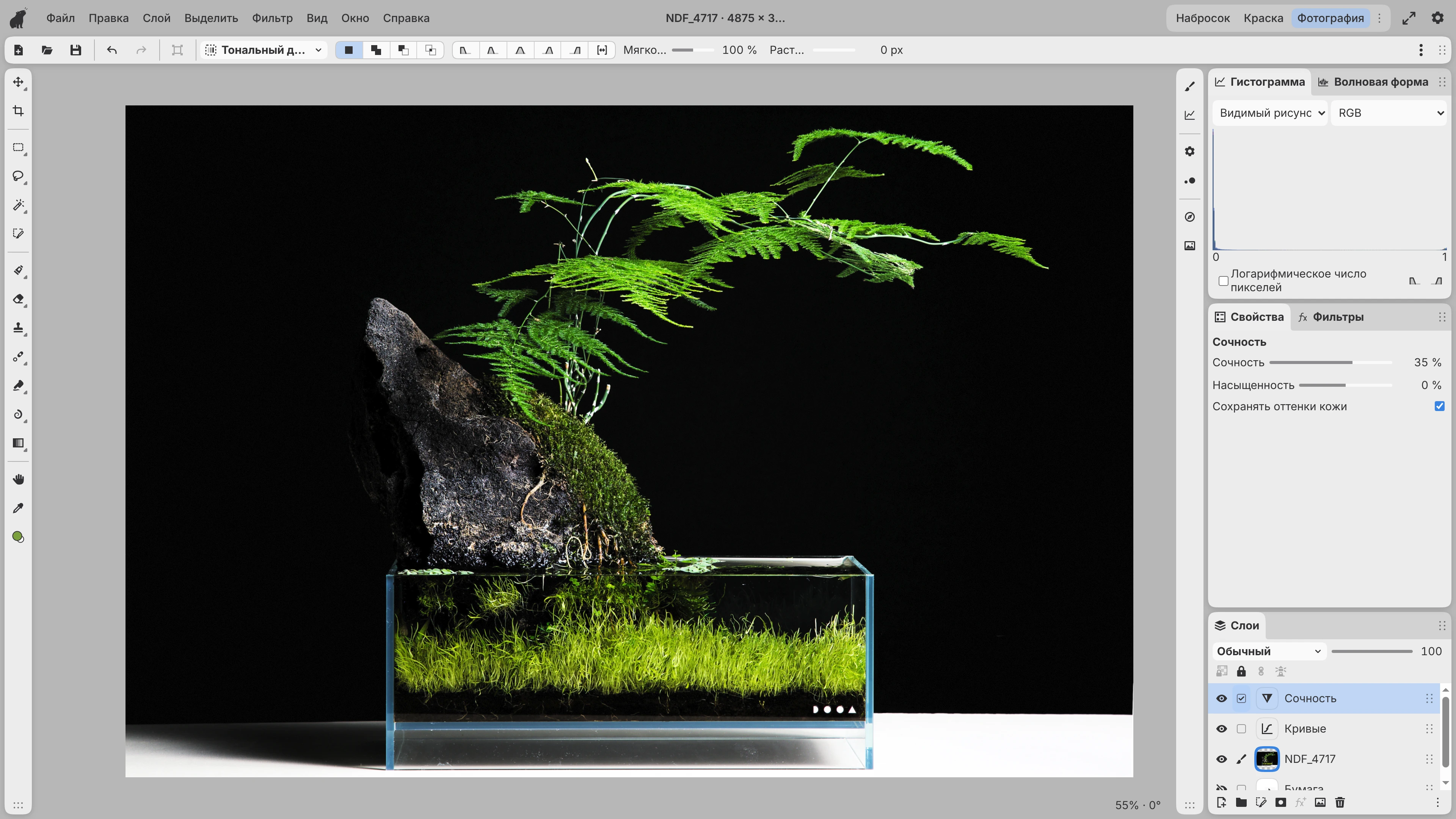Hide the Кривые layer
1456x819 pixels.
[x=1221, y=728]
